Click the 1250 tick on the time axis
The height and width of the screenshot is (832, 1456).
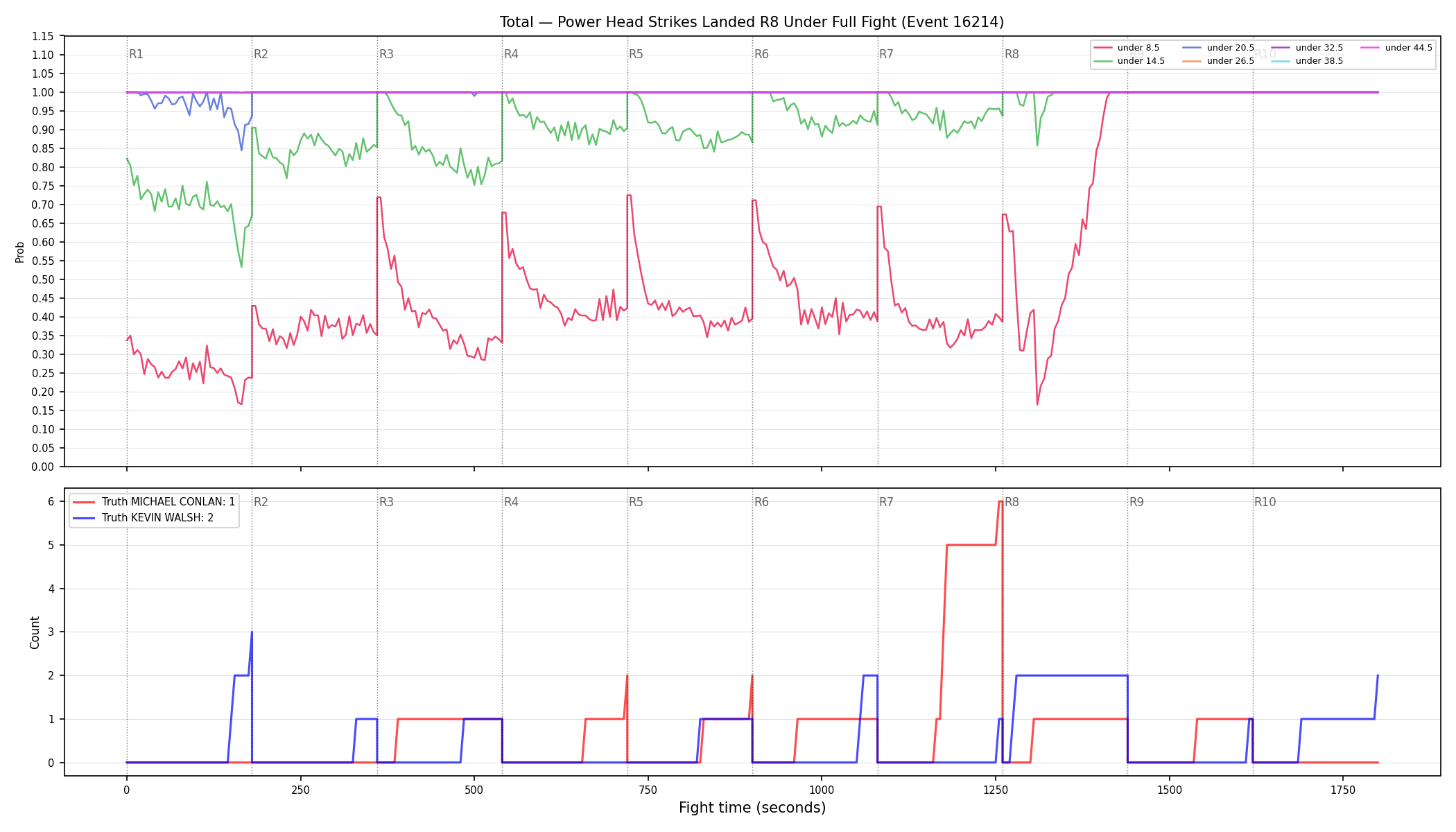coord(996,790)
